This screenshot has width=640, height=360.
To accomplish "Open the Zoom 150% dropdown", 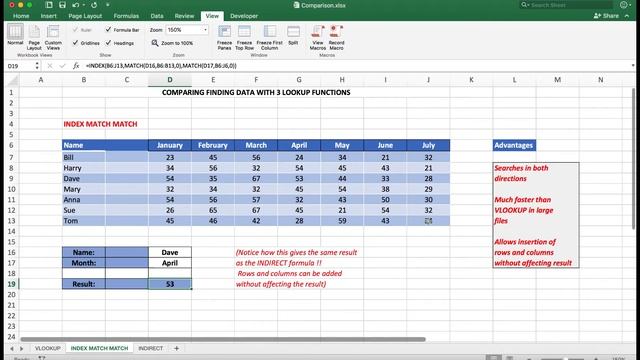I will pos(205,30).
